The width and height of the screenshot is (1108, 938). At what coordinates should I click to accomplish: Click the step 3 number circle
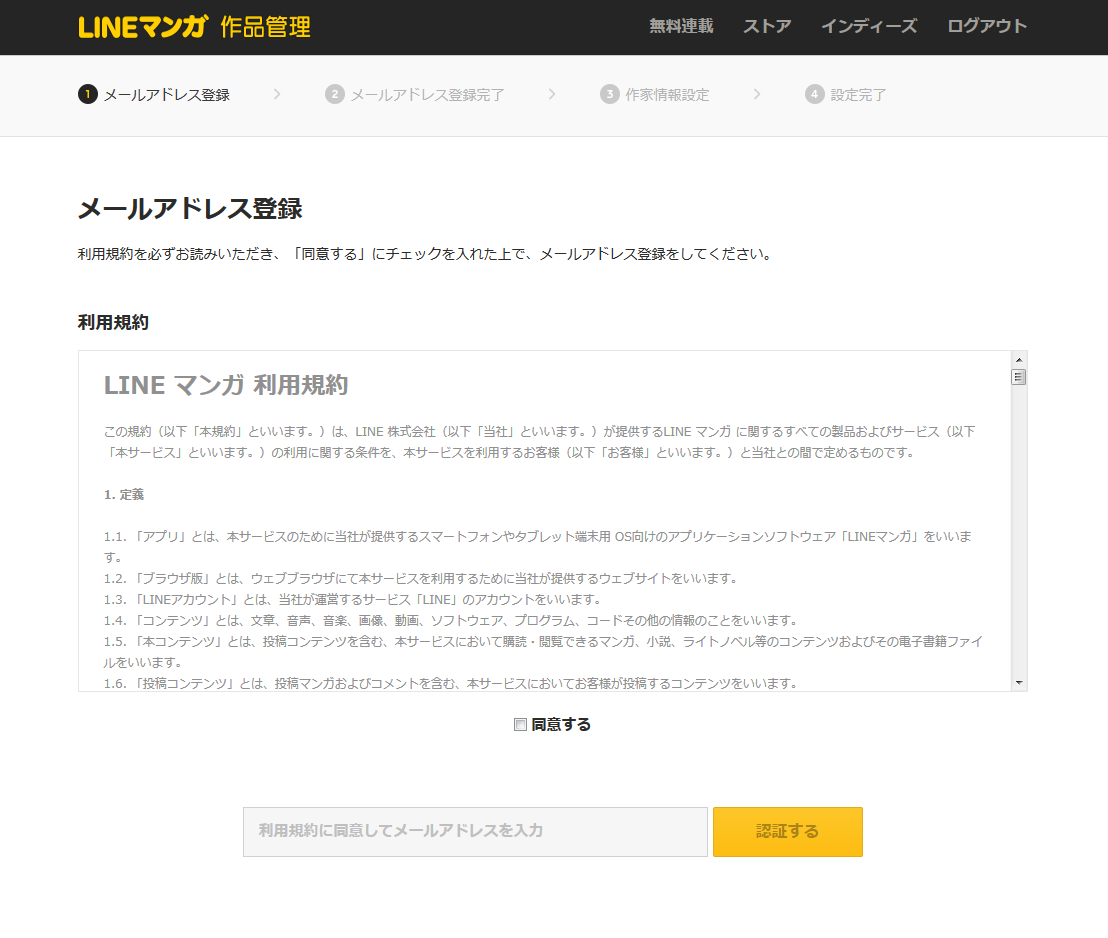[609, 94]
